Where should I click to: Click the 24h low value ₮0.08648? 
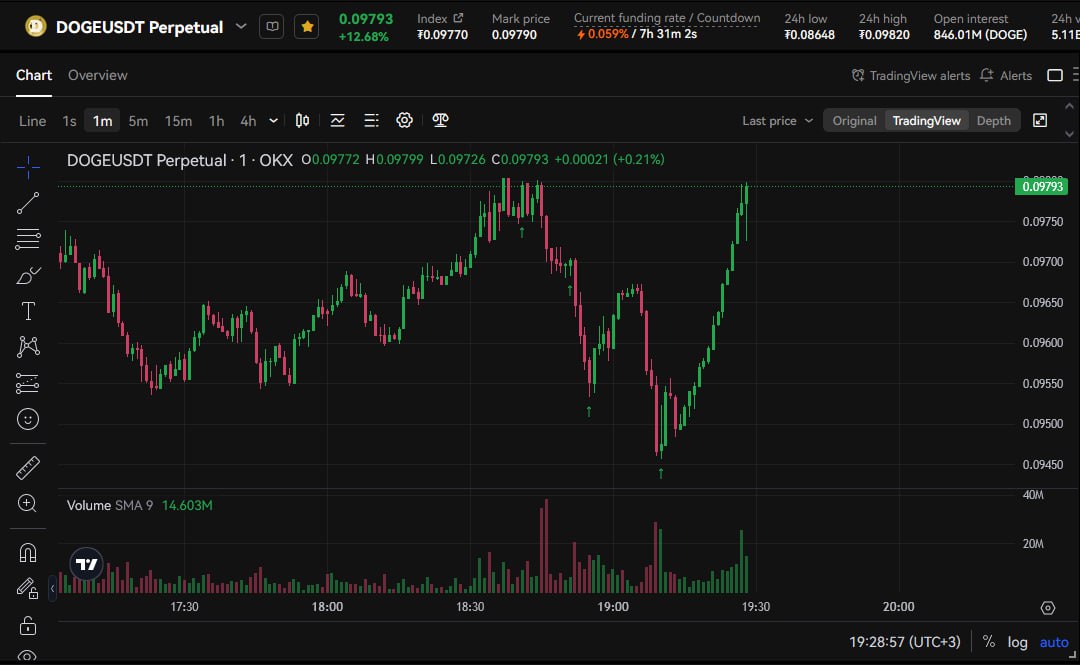click(809, 34)
